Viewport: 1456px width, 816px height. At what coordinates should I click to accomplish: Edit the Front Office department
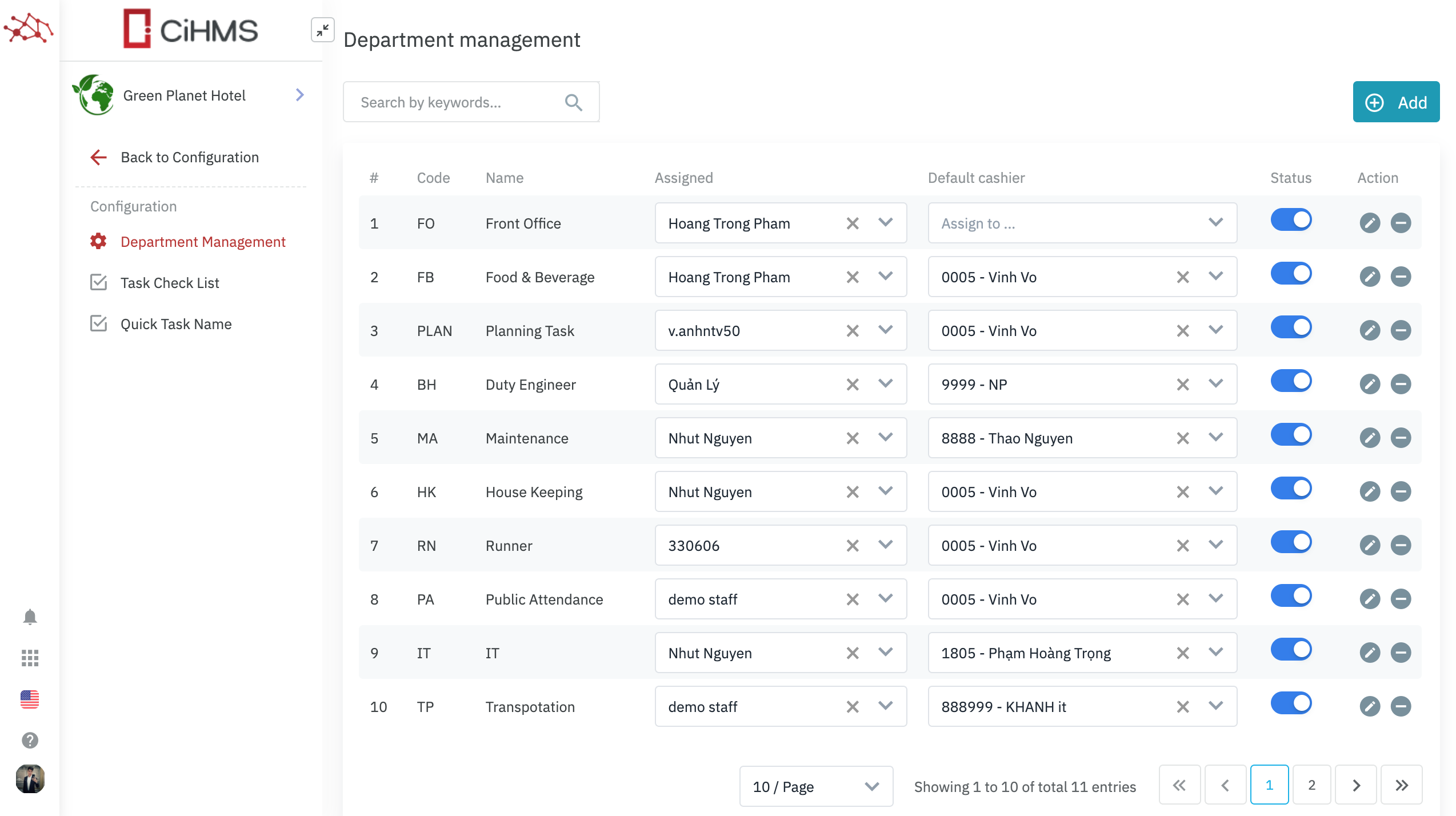[1370, 223]
